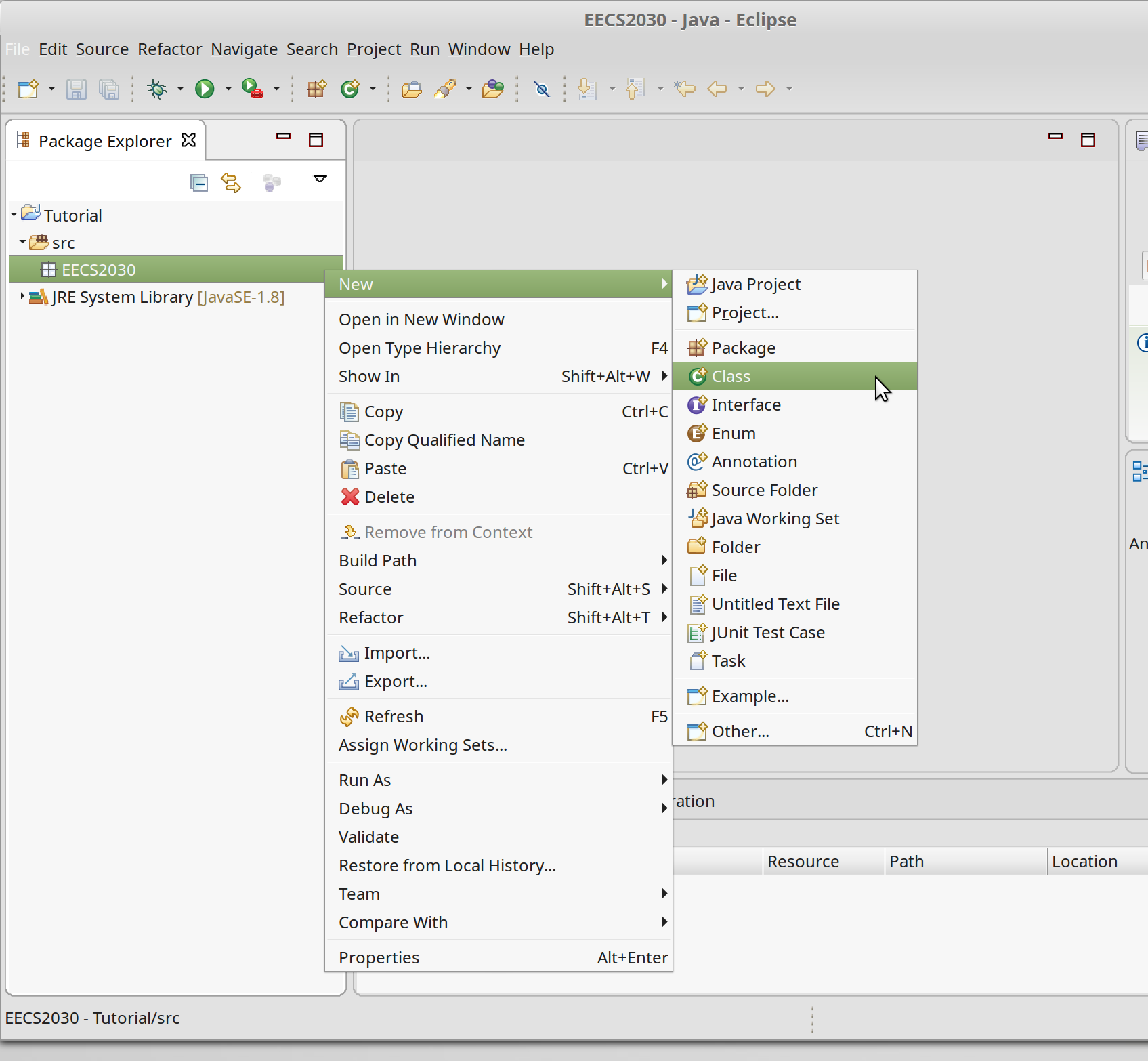Screen dimensions: 1148x1061
Task: Choose Java Project from New submenu
Action: coord(795,284)
